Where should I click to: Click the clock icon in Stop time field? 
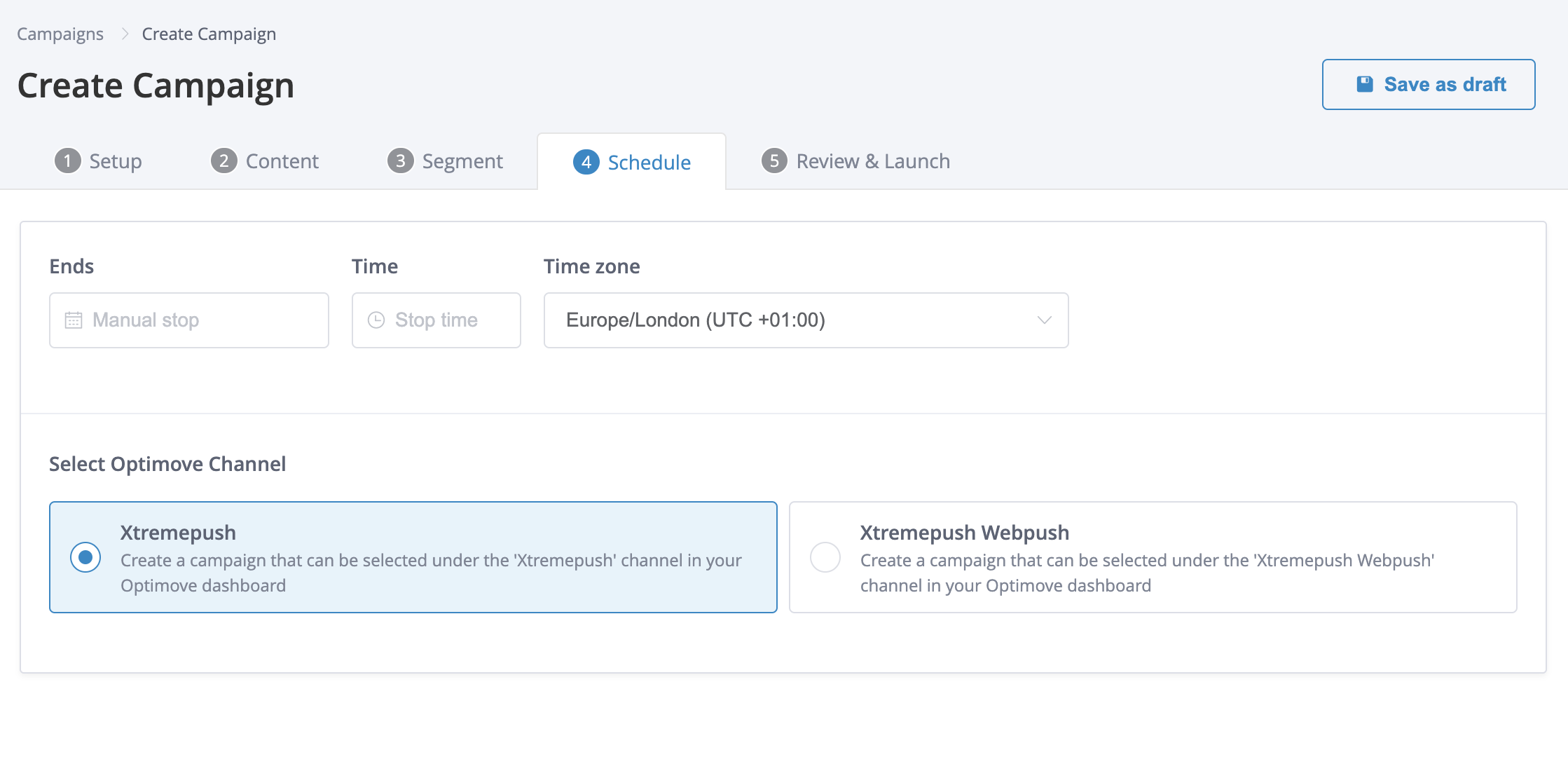click(376, 320)
